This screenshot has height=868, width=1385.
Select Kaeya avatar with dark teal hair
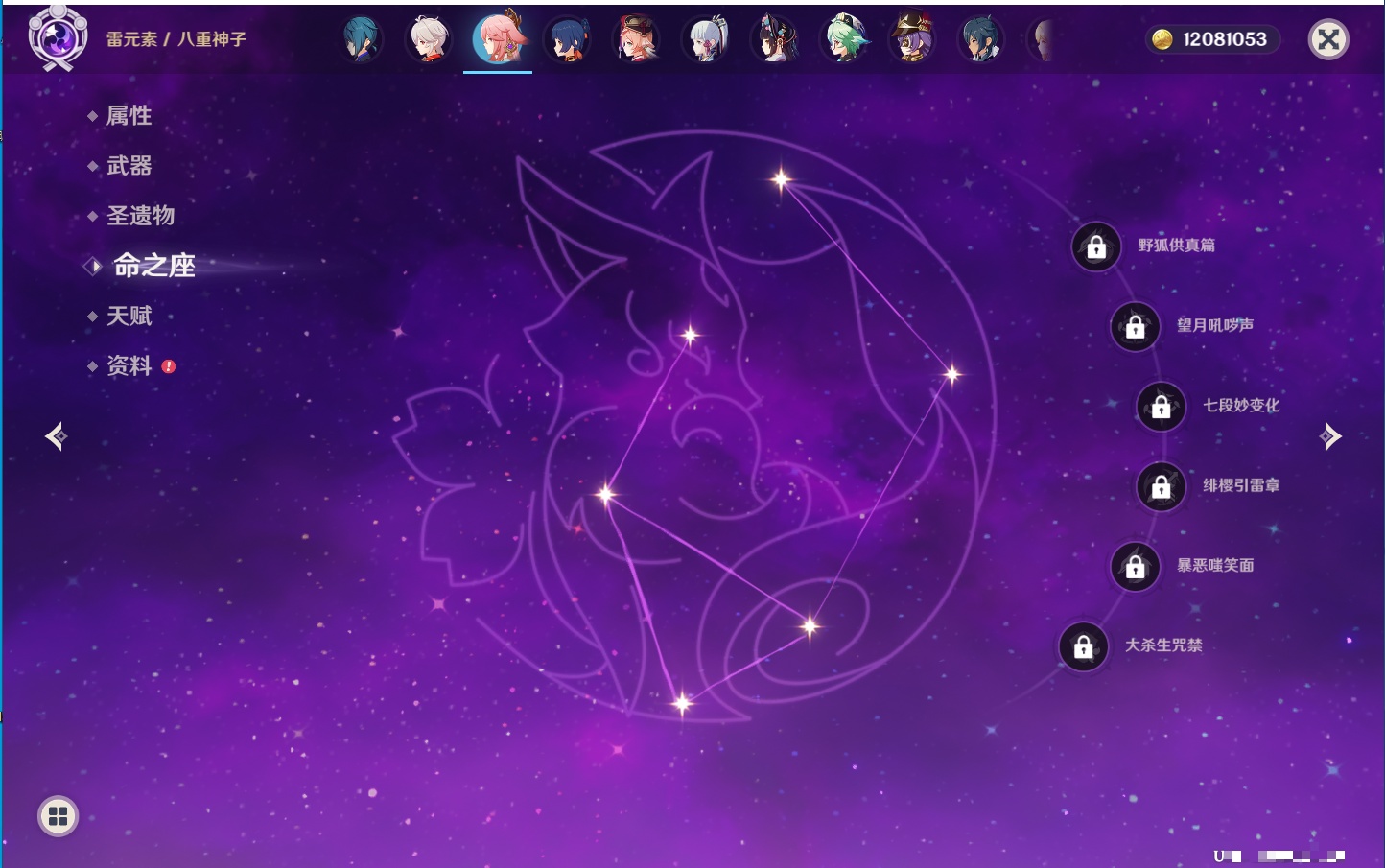pyautogui.click(x=982, y=39)
